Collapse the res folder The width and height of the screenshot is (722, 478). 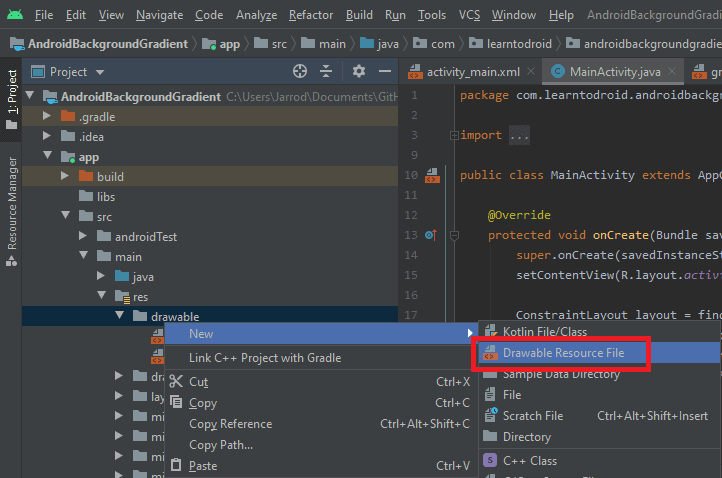tap(102, 297)
